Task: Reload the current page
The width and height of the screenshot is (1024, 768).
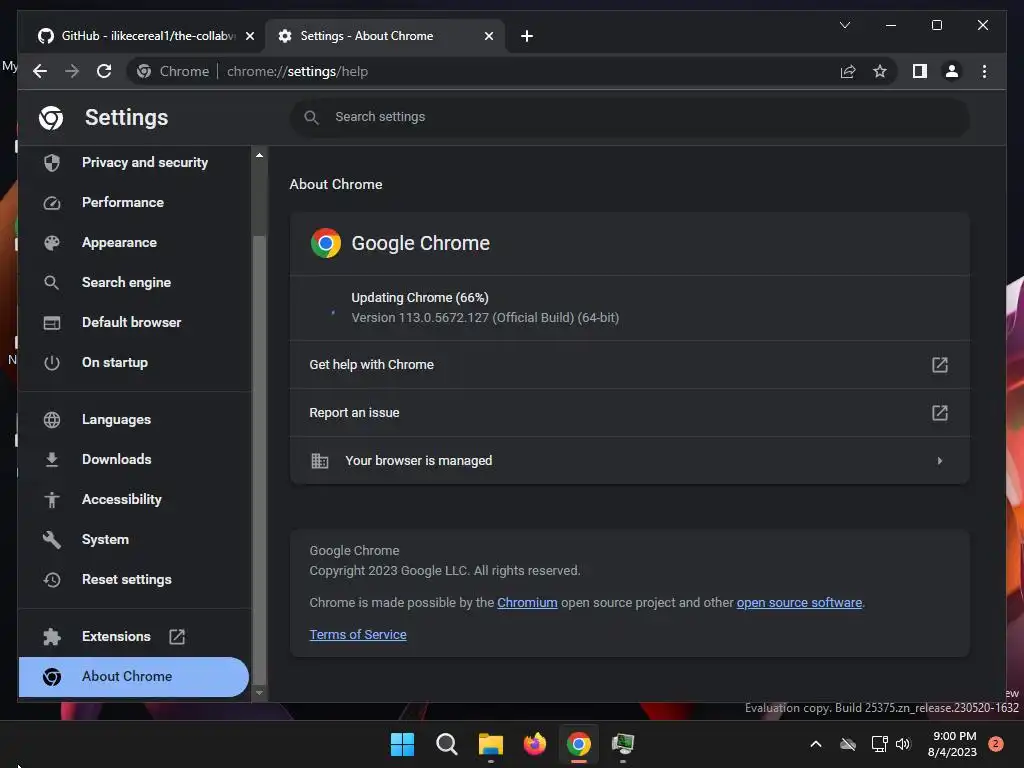Action: [104, 71]
